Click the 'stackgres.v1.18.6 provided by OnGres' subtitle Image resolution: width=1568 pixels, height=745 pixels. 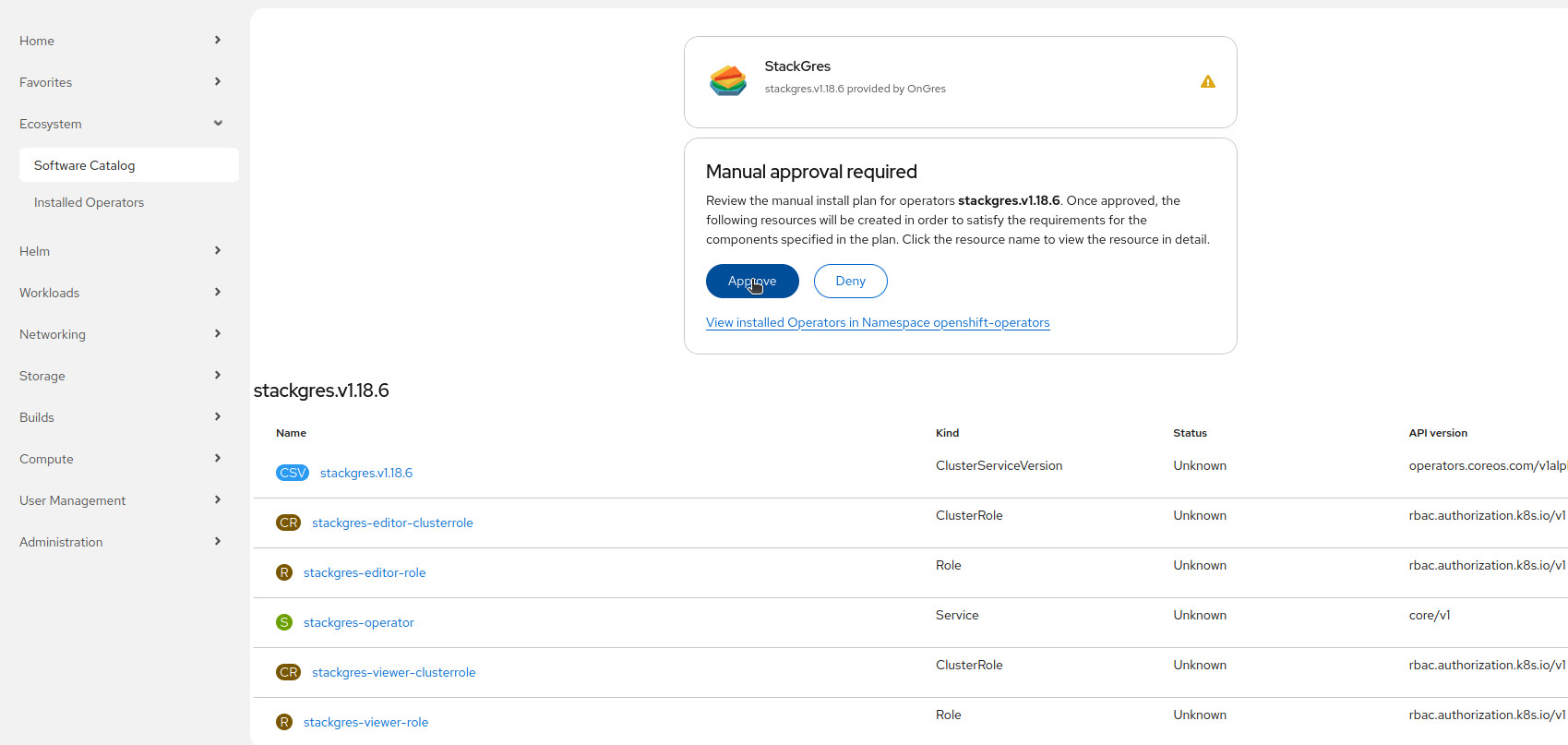[x=855, y=89]
